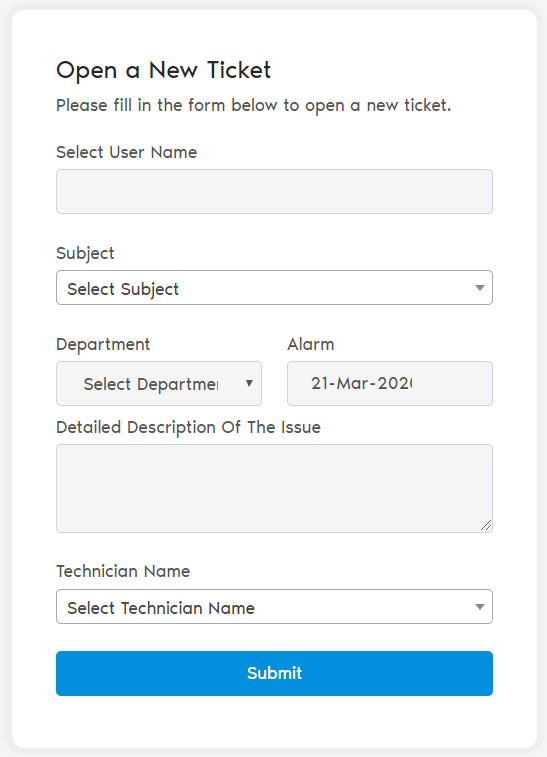Open the Select Department dropdown
Viewport: 547px width, 757px height.
coord(159,383)
